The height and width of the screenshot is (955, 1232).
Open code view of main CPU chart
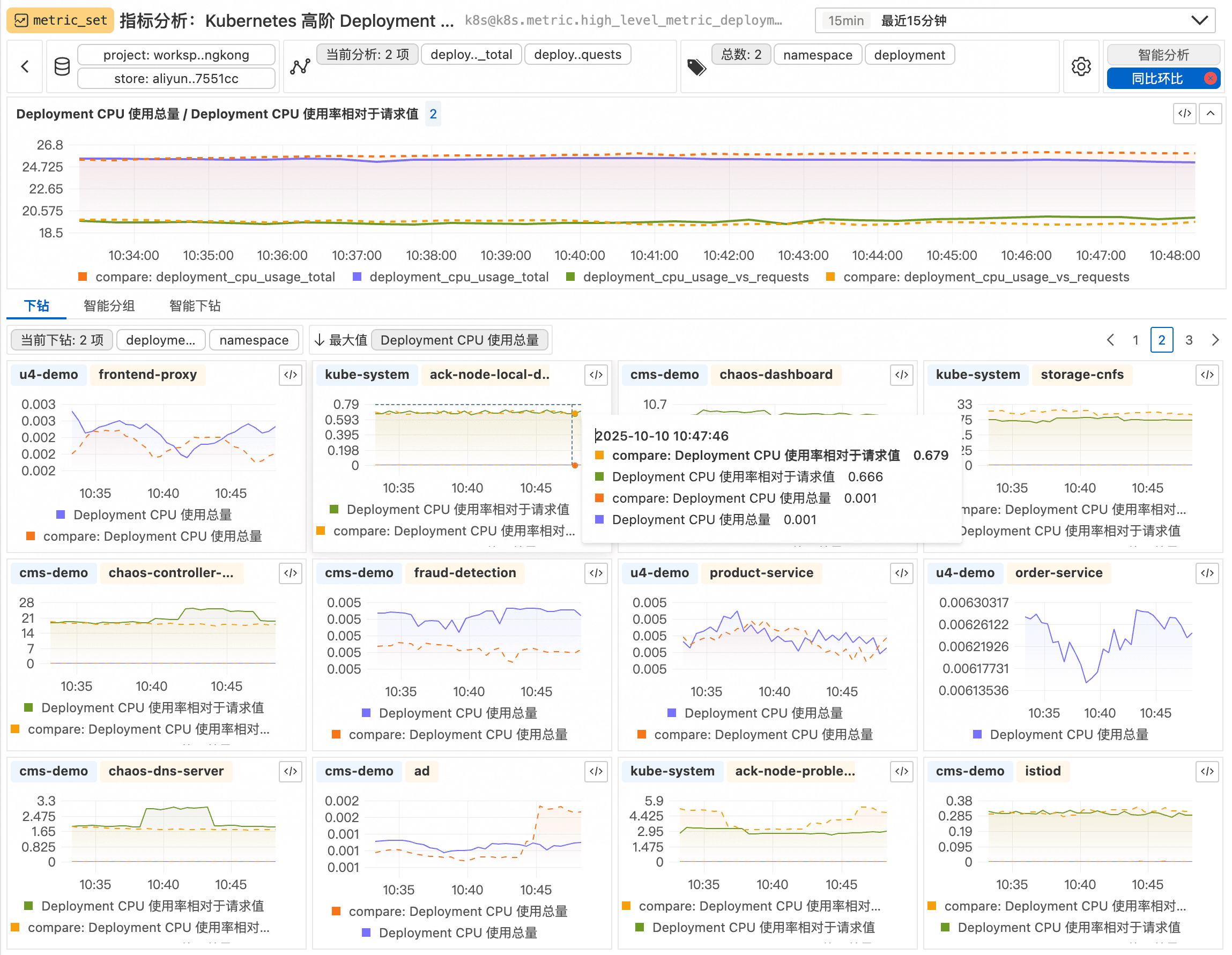pyautogui.click(x=1184, y=113)
